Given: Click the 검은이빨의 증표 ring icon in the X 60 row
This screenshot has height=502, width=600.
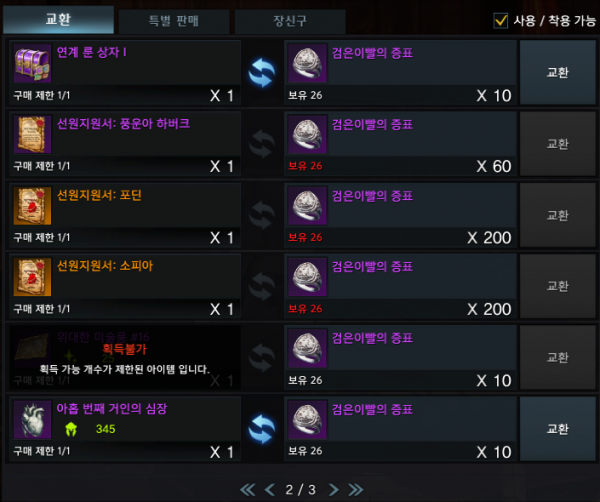Looking at the screenshot, I should point(307,135).
